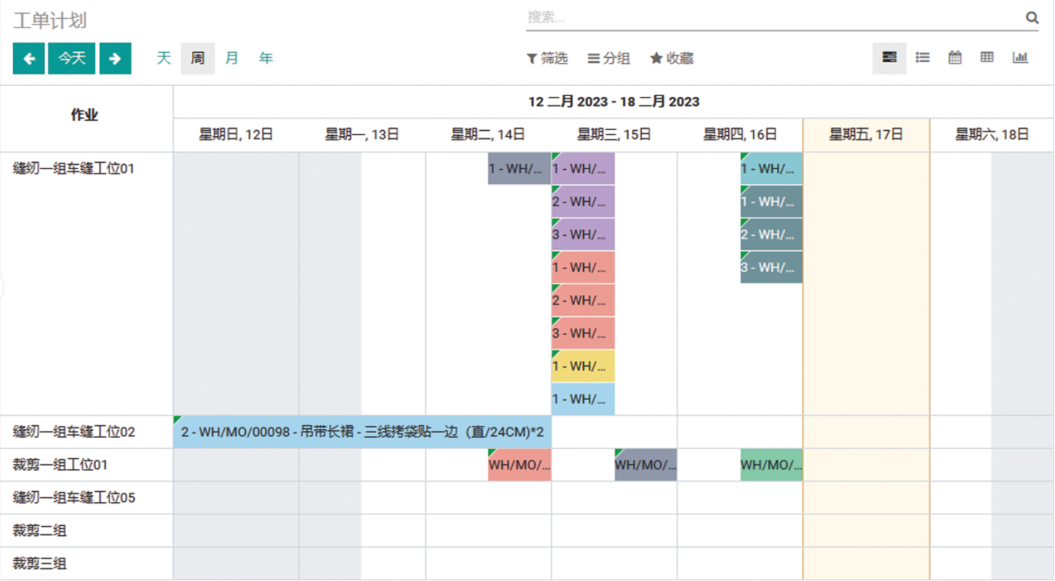Select yellow work order block on Wednesday
Image resolution: width=1055 pixels, height=581 pixels.
pyautogui.click(x=583, y=366)
